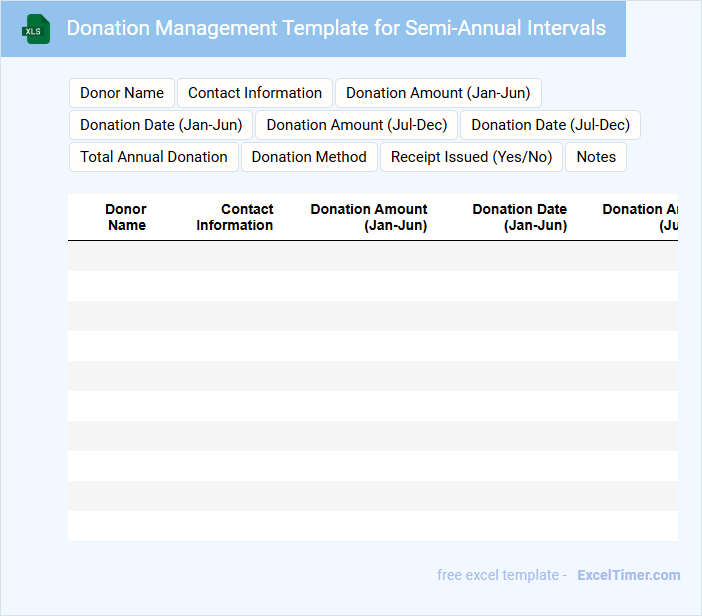Click the Donor Name column header
This screenshot has height=616, width=702.
point(126,217)
